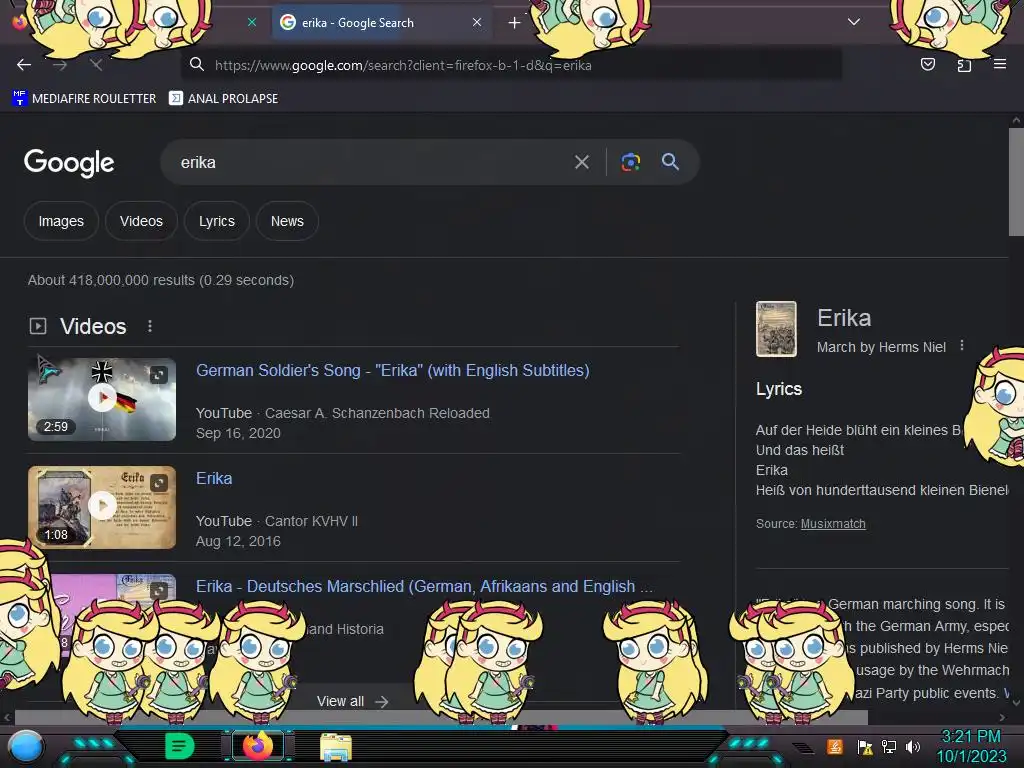
Task: Click the Erika knowledge panel title
Action: click(x=844, y=318)
